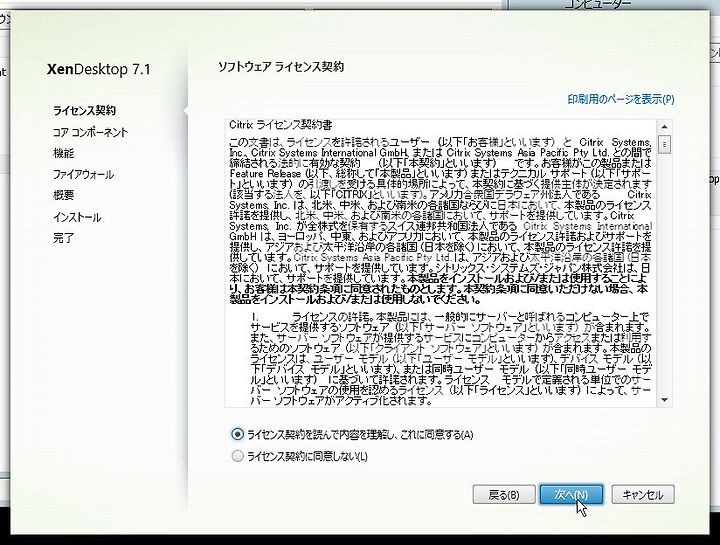
Task: Click the キャンセル button
Action: [x=643, y=494]
